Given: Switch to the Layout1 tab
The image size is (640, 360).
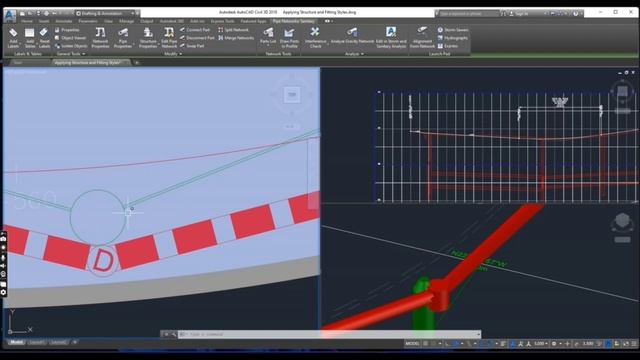Looking at the screenshot, I should 36,342.
